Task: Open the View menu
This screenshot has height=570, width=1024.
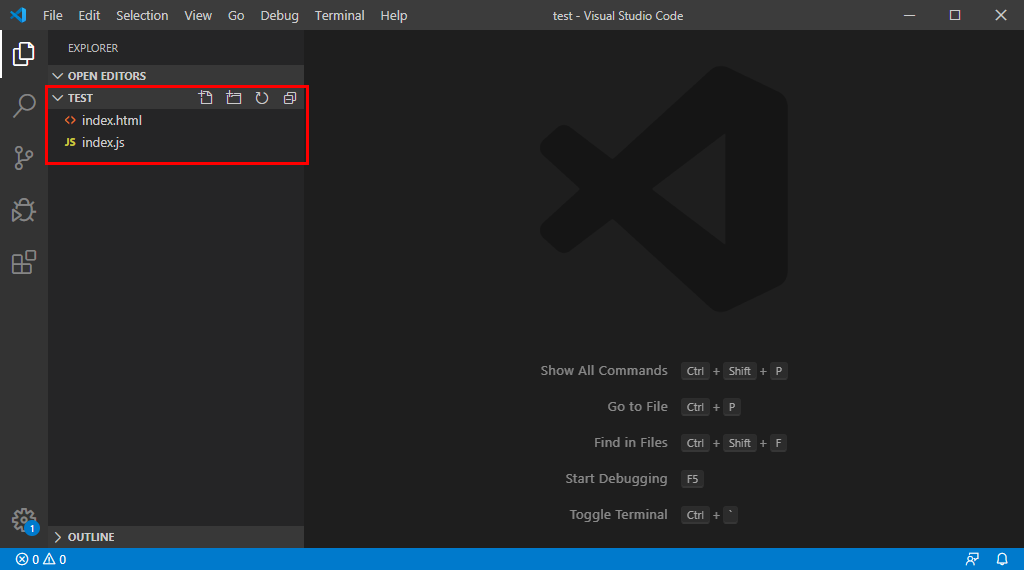Action: coord(198,15)
